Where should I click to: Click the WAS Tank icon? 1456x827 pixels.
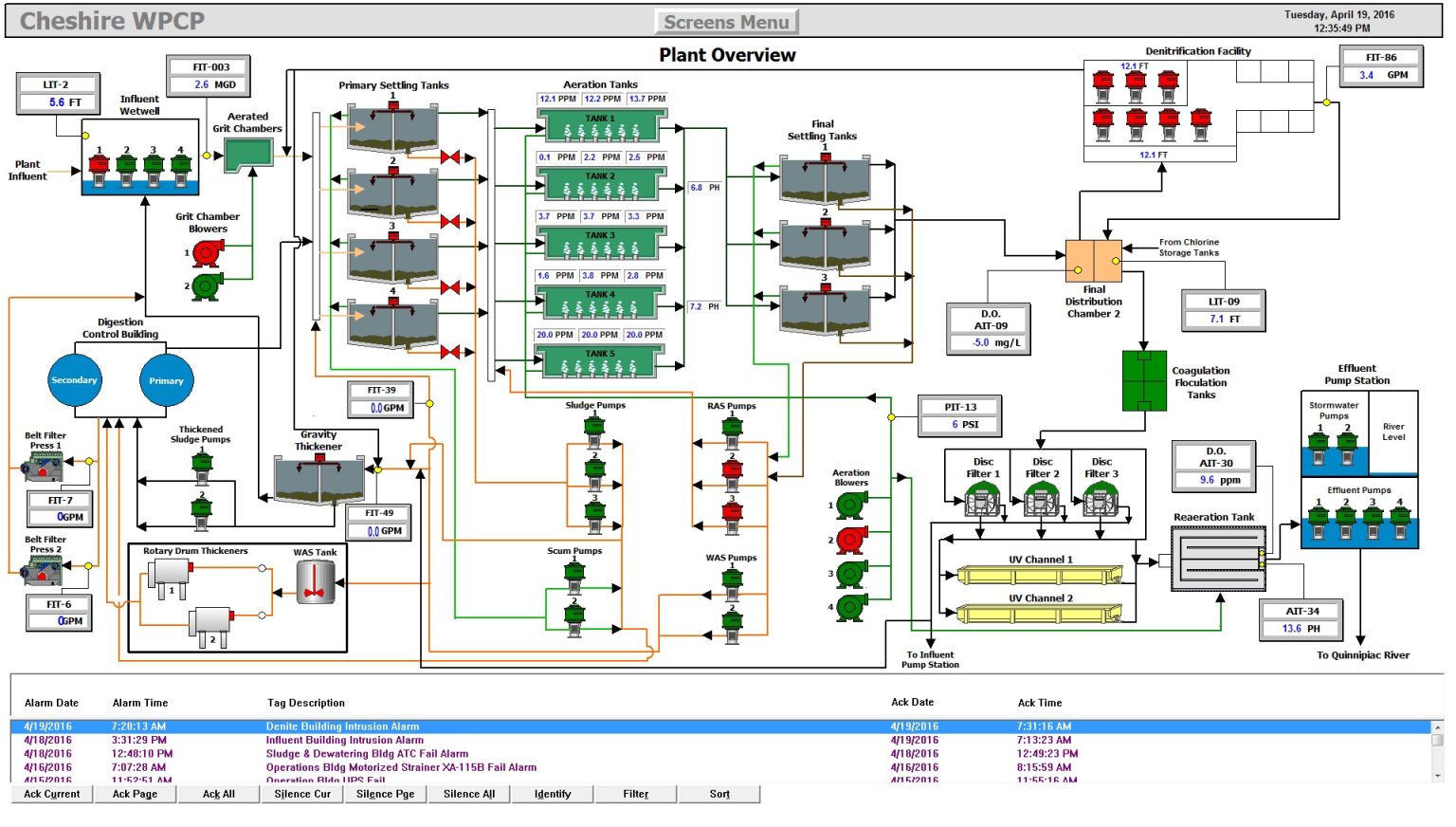click(315, 582)
